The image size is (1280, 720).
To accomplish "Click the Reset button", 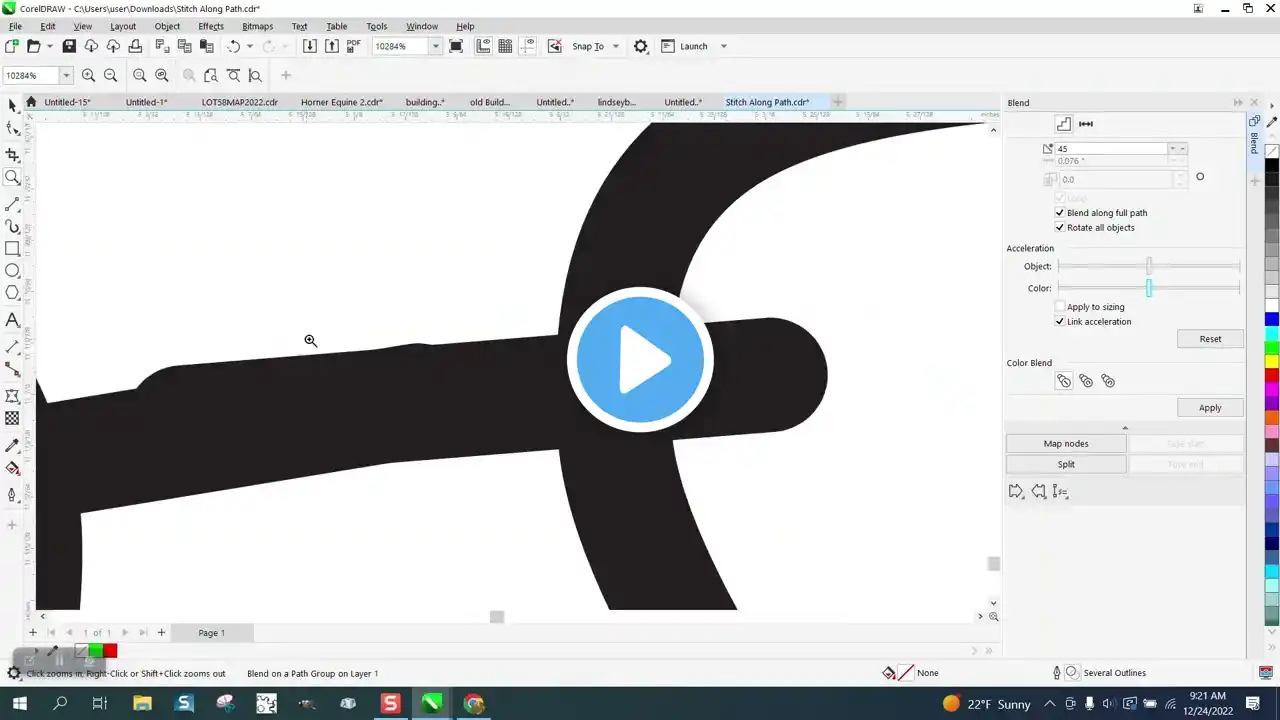I will pos(1210,339).
